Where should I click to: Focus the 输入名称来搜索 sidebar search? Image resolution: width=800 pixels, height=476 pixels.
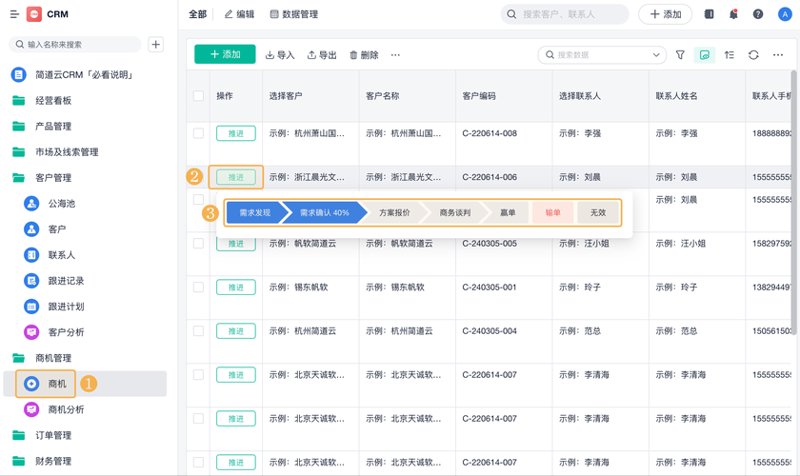(75, 44)
